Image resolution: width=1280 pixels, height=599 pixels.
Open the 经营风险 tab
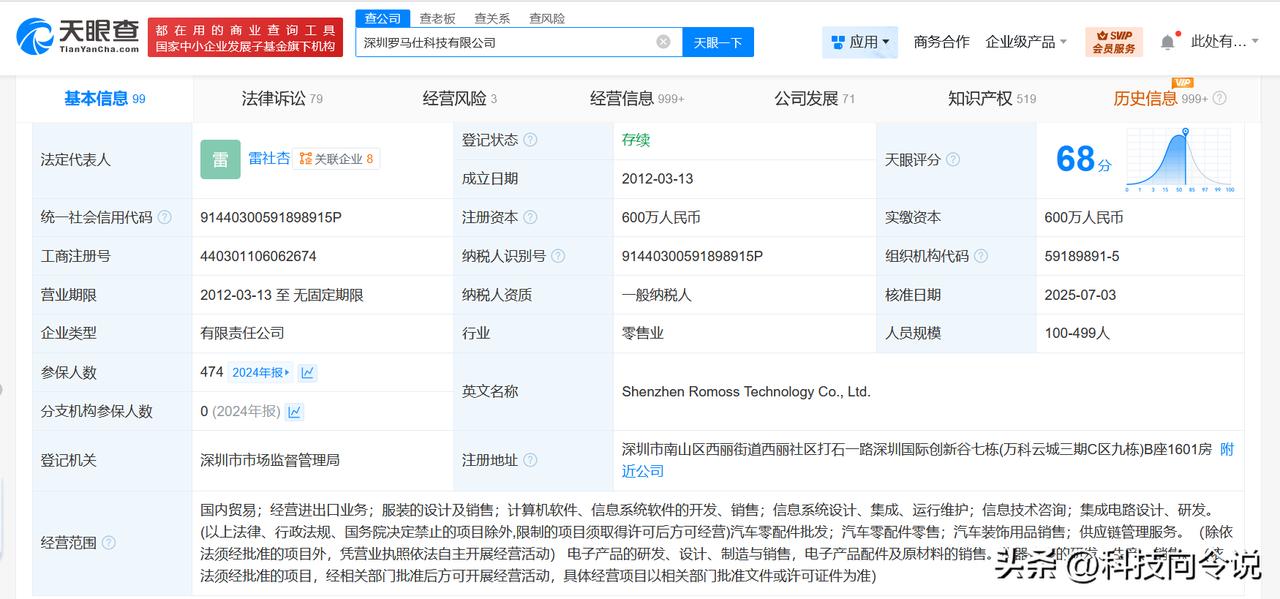point(460,98)
